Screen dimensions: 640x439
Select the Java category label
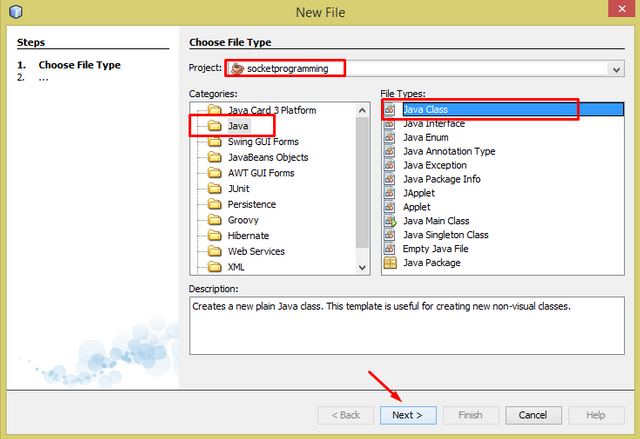(238, 126)
